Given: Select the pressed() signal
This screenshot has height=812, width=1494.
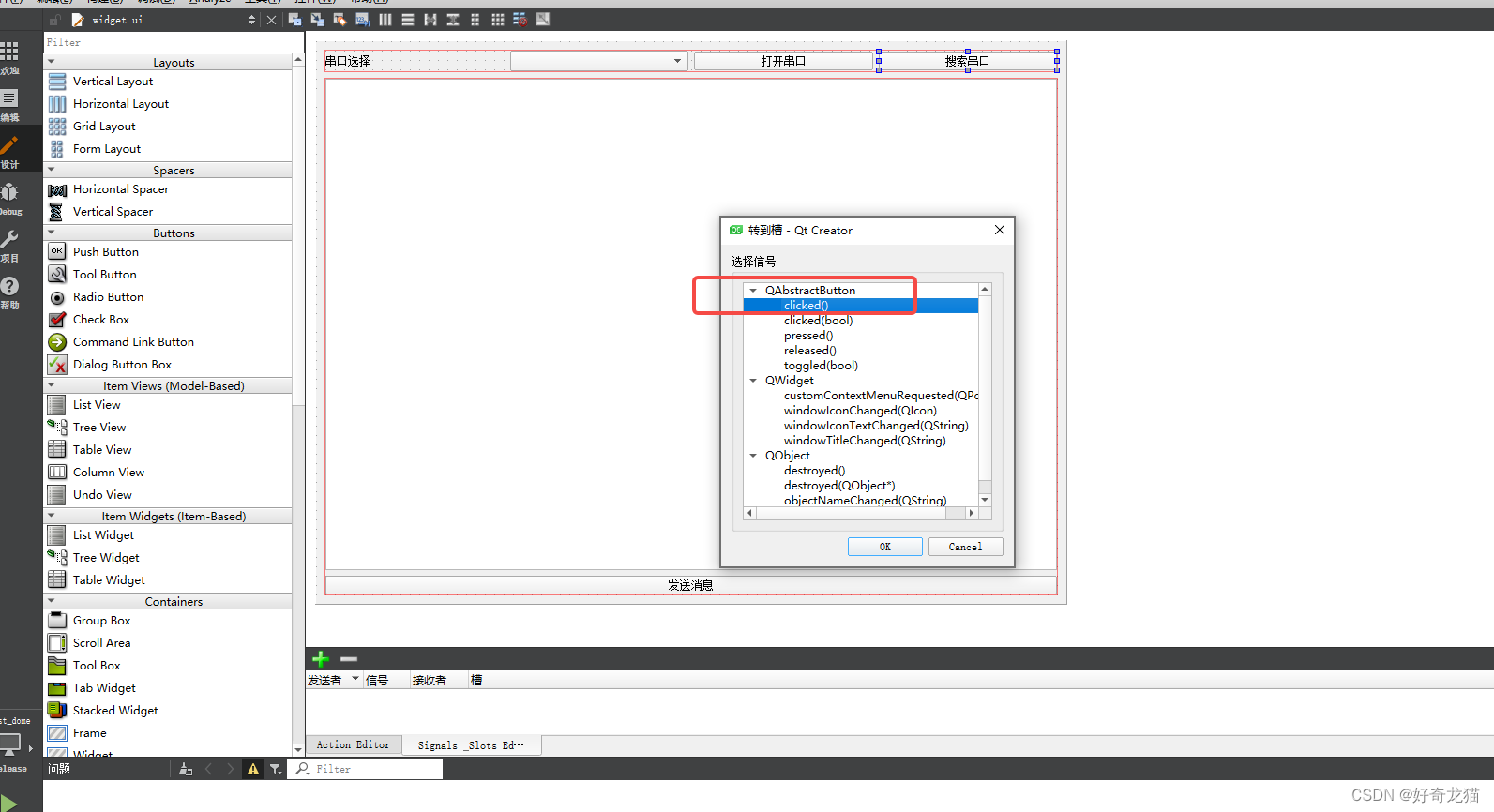Looking at the screenshot, I should (808, 336).
